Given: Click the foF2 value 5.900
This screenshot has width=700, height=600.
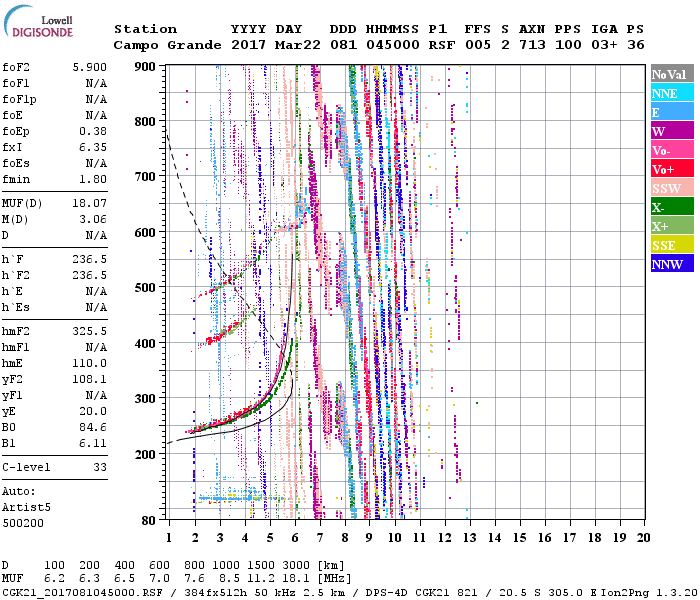Looking at the screenshot, I should click(90, 67).
